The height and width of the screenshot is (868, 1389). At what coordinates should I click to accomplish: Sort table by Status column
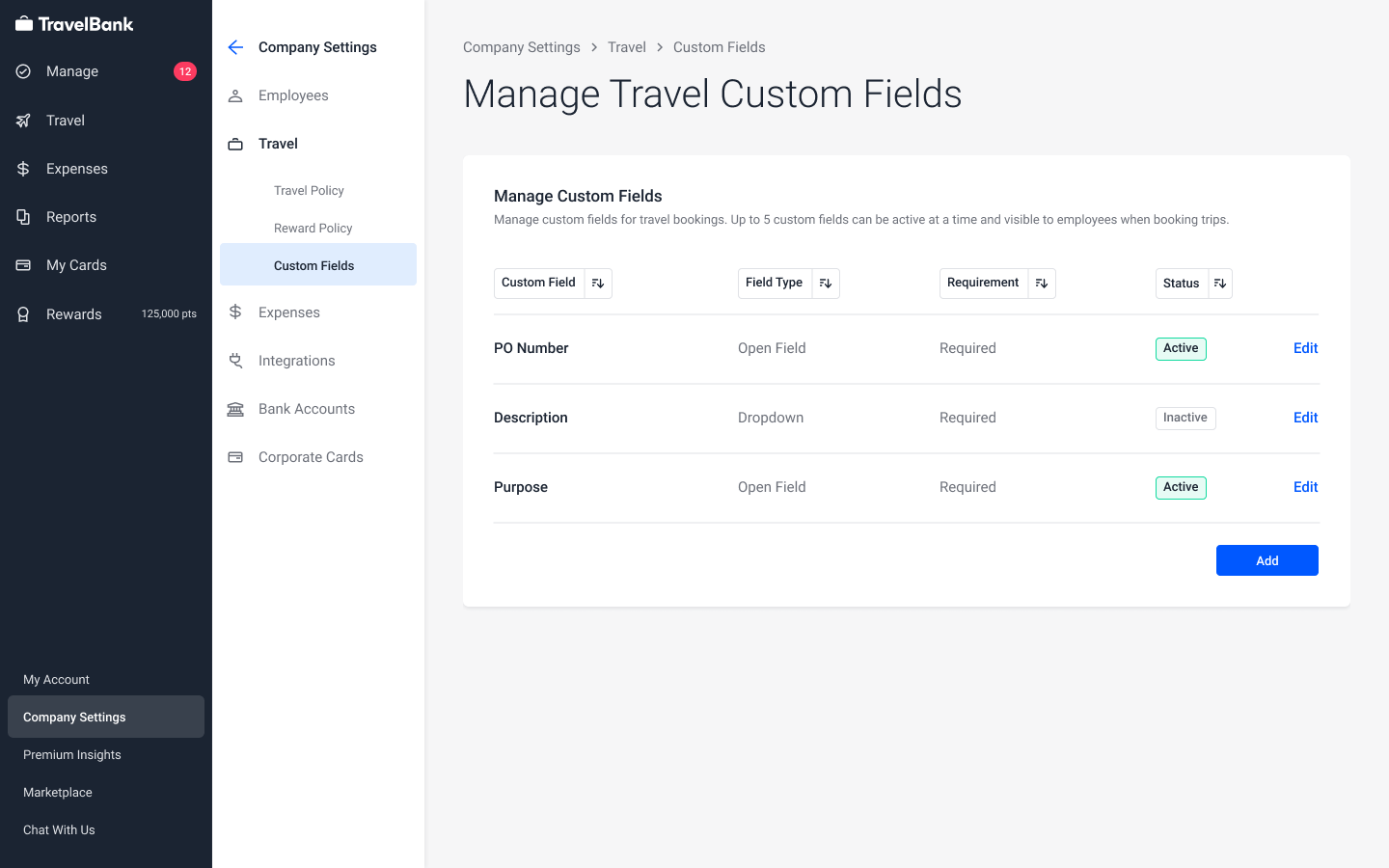(1220, 283)
